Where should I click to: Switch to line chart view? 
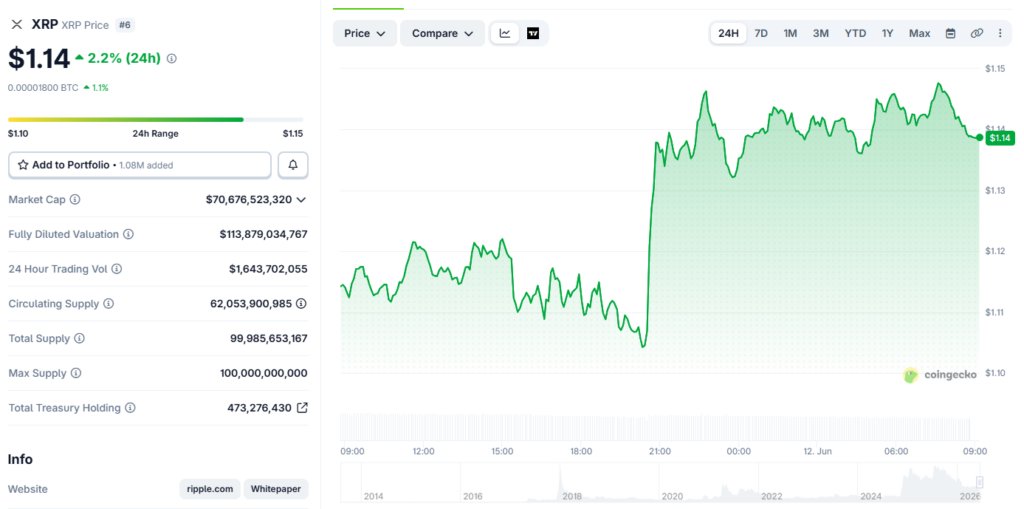click(505, 33)
